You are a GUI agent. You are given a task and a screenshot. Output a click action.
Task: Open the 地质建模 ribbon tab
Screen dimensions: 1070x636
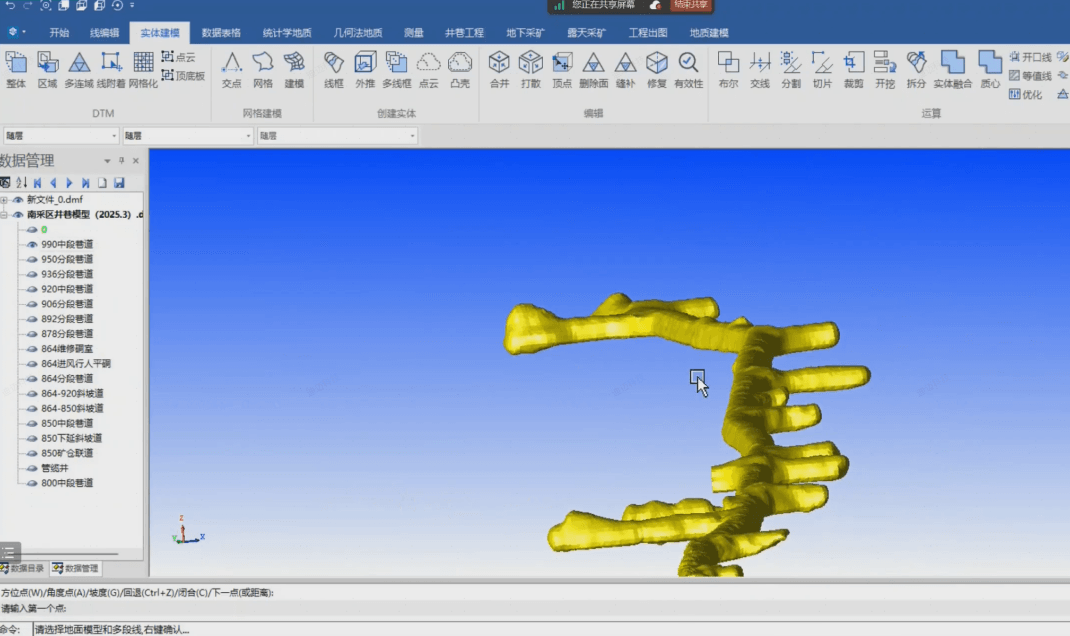click(x=709, y=33)
